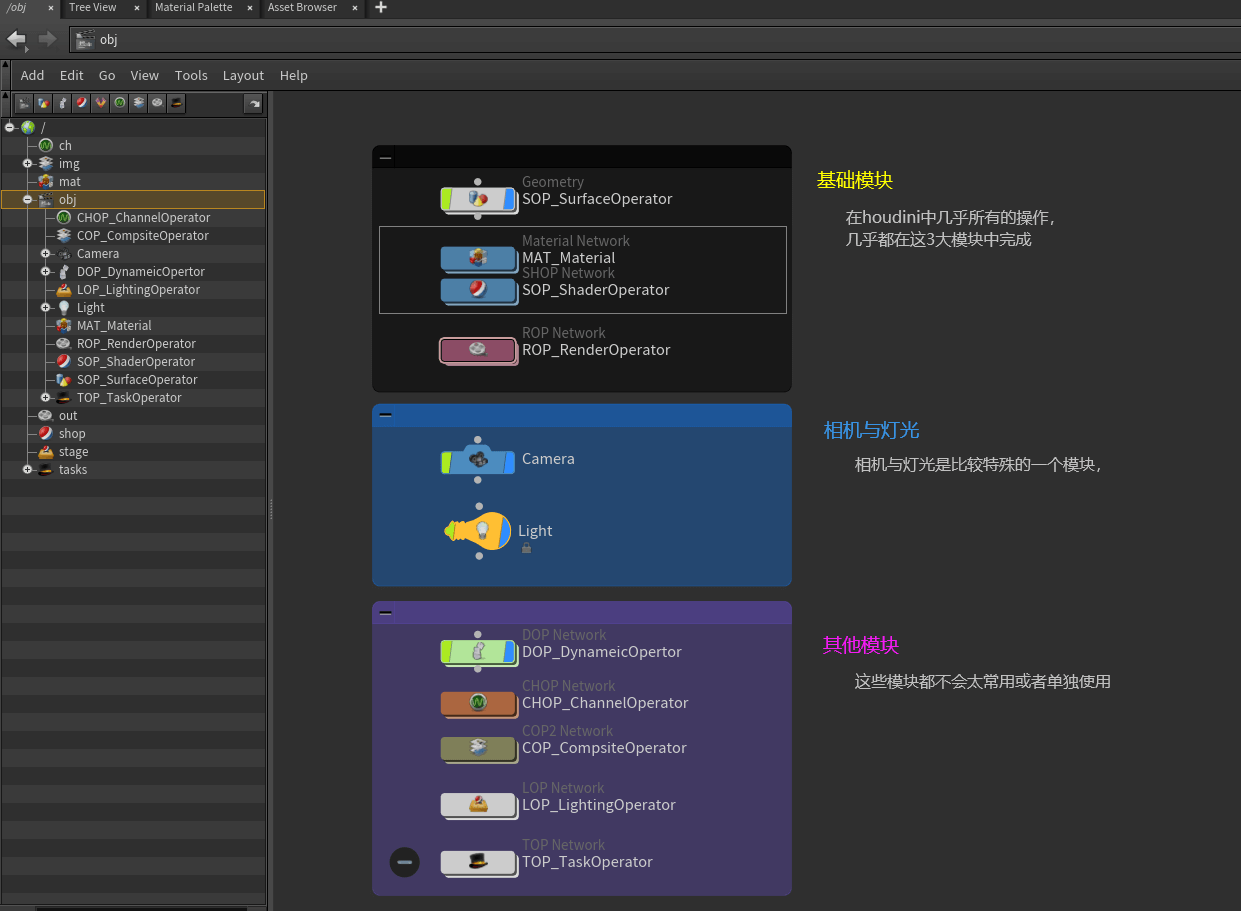Viewport: 1241px width, 911px height.
Task: Collapse the root '/' tree entry
Action: coord(10,127)
